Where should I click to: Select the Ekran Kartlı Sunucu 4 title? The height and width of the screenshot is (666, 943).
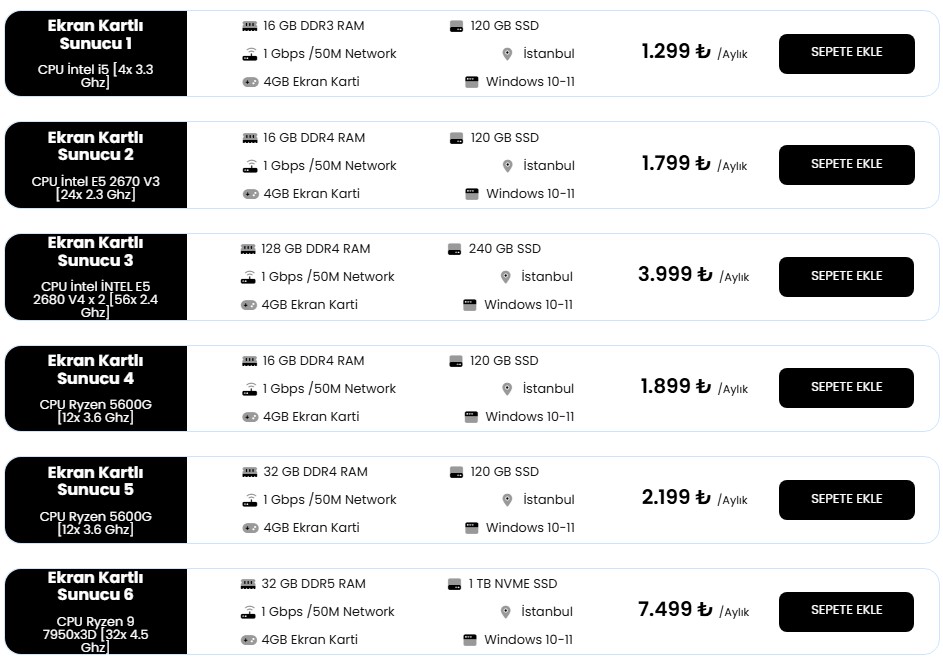tap(96, 369)
